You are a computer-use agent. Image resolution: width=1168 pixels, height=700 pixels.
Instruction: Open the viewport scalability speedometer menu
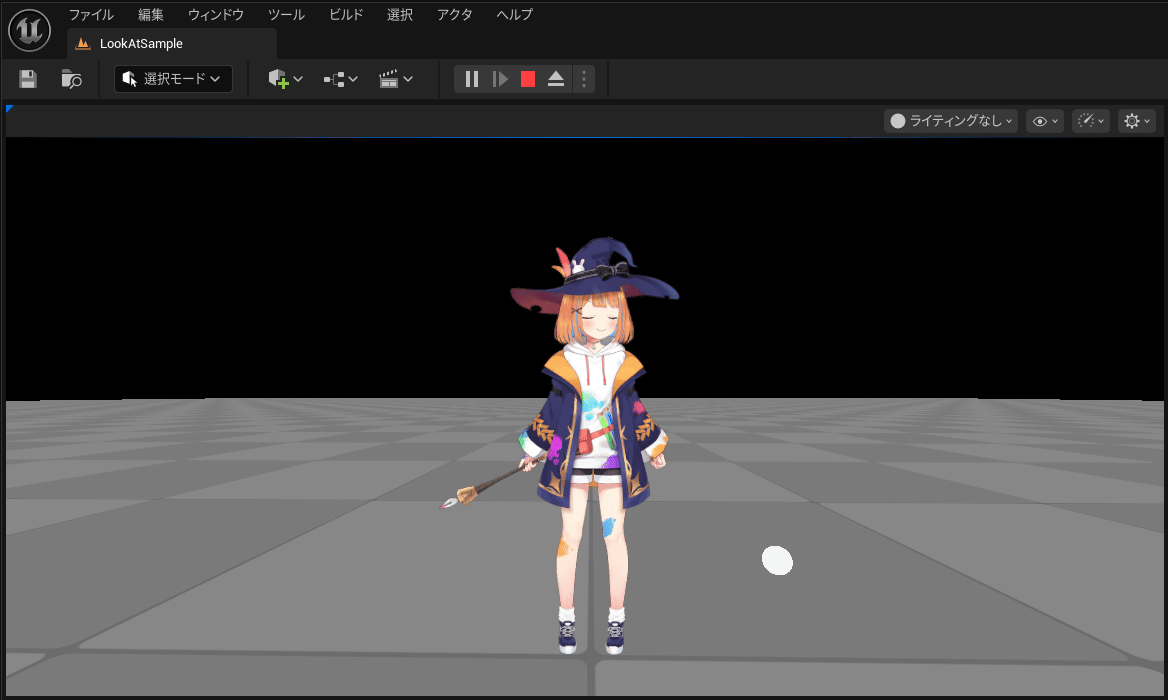pyautogui.click(x=1091, y=121)
